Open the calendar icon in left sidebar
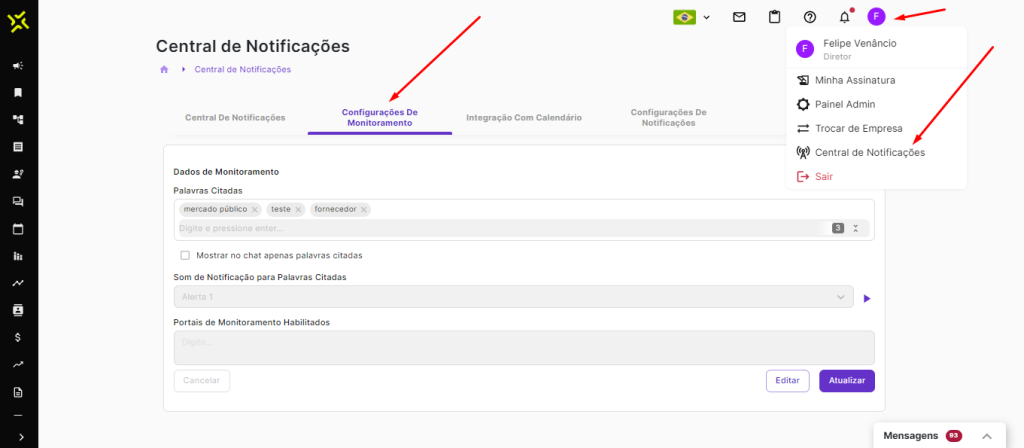The height and width of the screenshot is (448, 1024). 18,228
